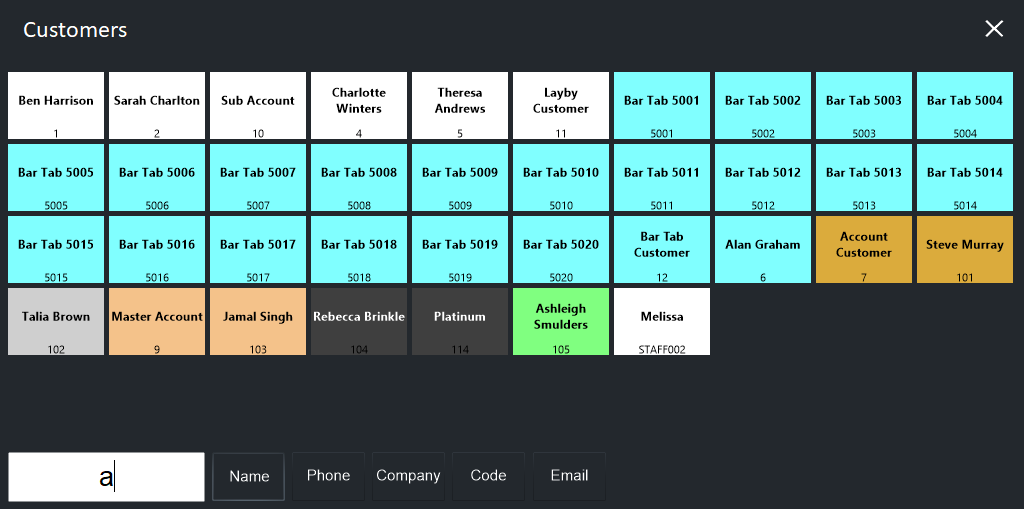The image size is (1024, 509).
Task: Open Bar Tab 5010
Action: (561, 177)
